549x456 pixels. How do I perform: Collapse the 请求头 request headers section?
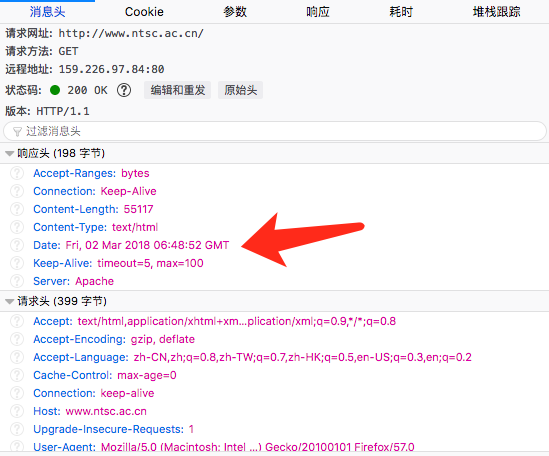(10, 301)
